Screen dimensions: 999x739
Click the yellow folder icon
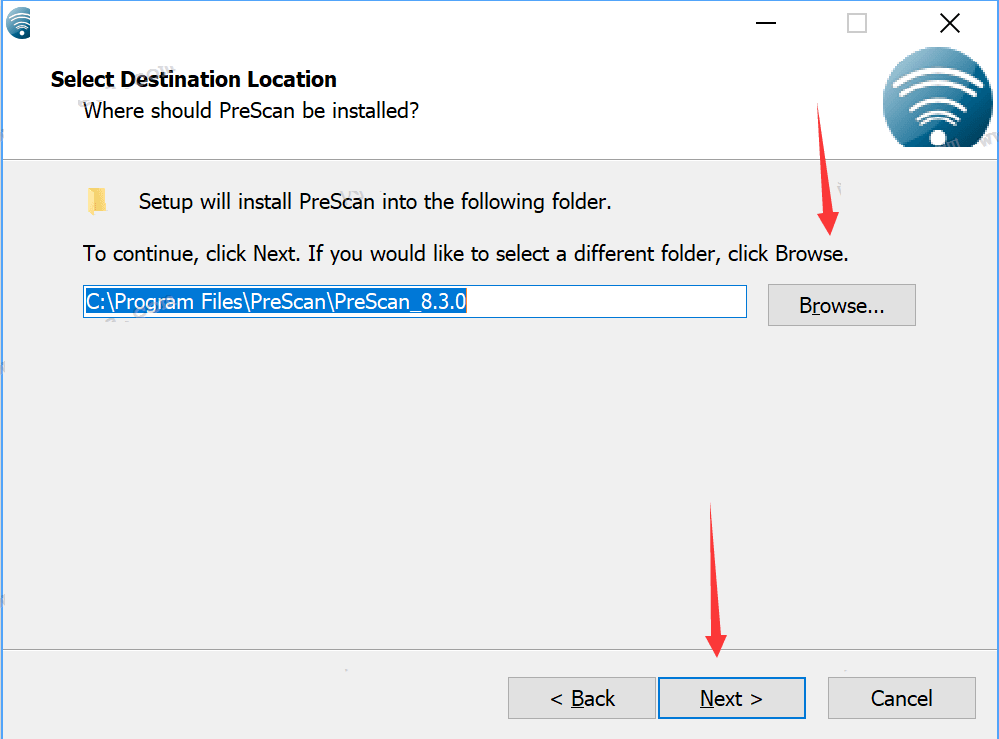[x=96, y=201]
